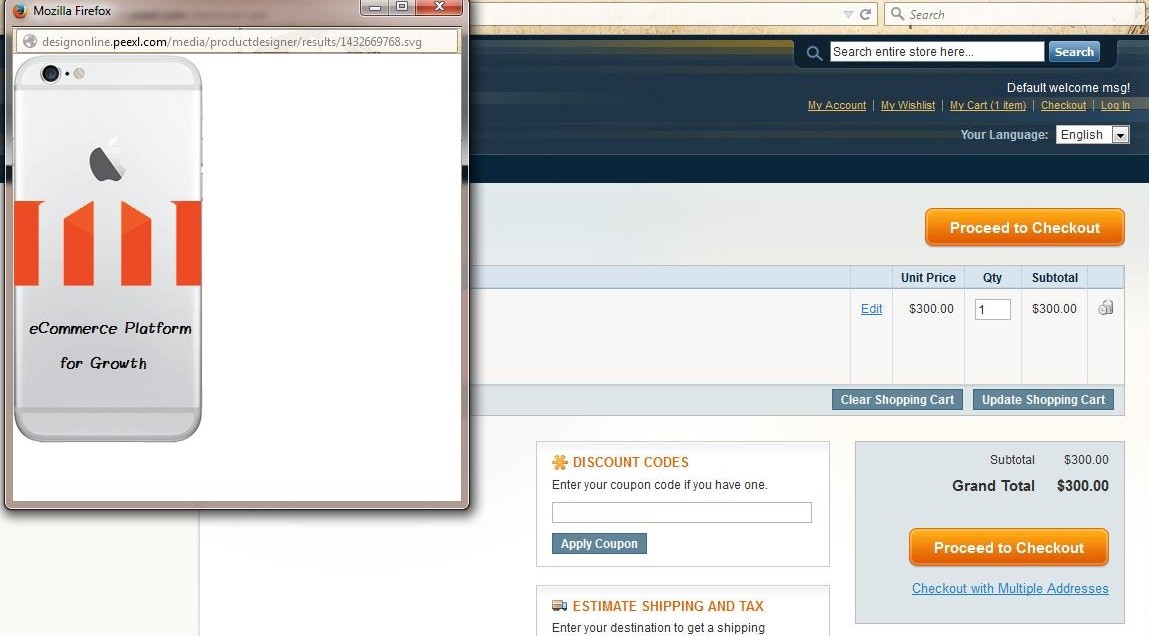The height and width of the screenshot is (636, 1149).
Task: Click the reload icon in main browser
Action: 865,15
